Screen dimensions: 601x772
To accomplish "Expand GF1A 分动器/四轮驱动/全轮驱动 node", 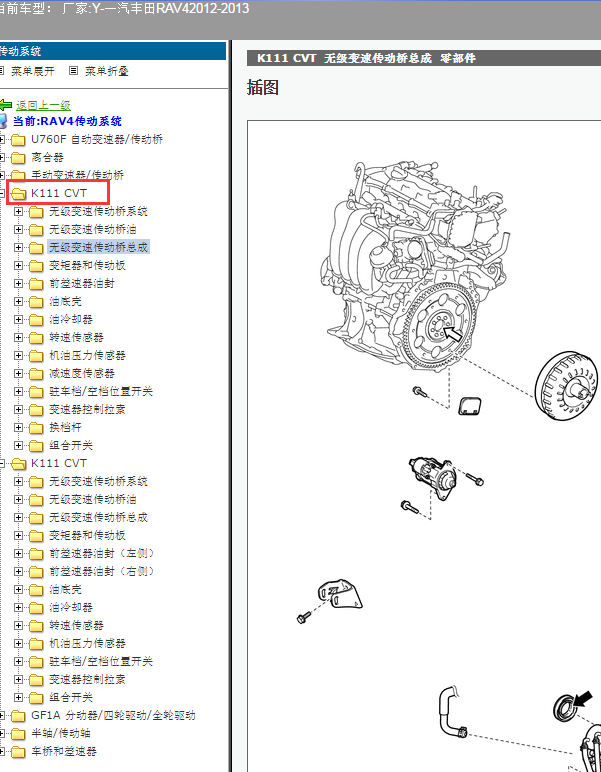I will click(1, 715).
